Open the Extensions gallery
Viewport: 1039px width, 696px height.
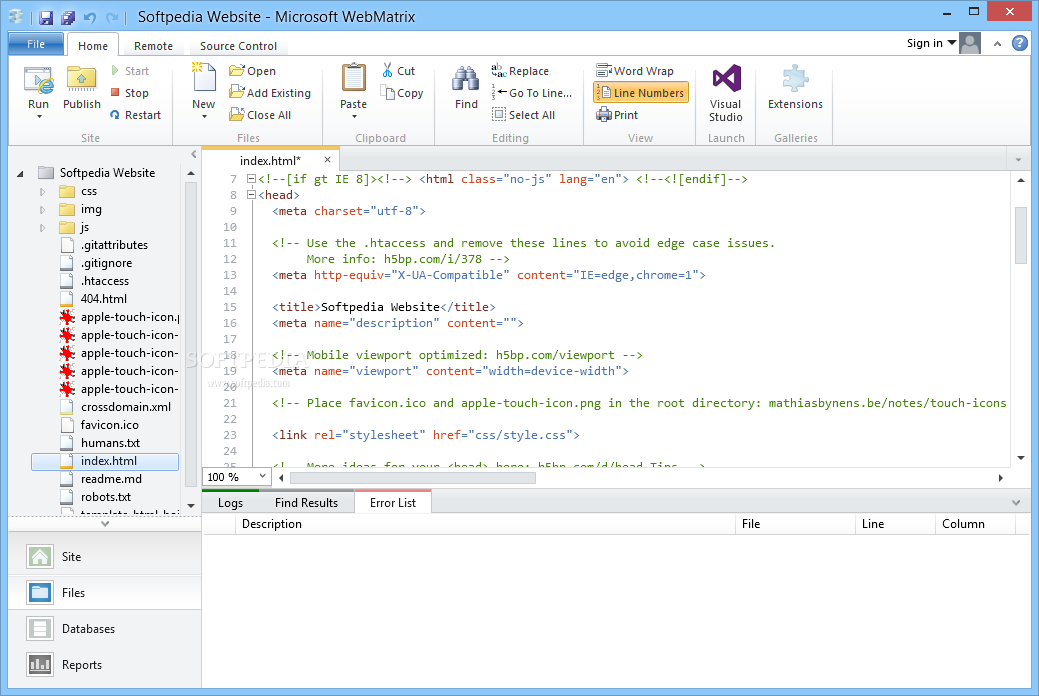click(x=795, y=86)
